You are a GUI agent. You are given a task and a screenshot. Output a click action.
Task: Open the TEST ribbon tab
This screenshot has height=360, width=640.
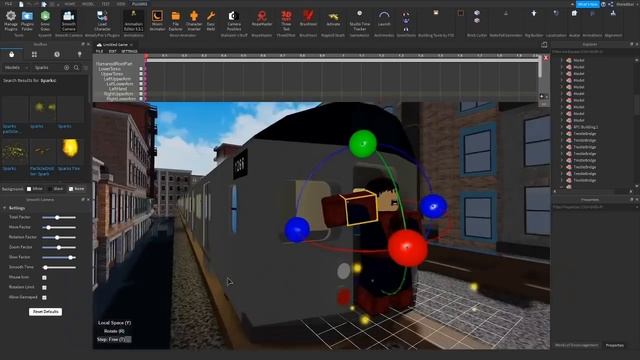(105, 4)
